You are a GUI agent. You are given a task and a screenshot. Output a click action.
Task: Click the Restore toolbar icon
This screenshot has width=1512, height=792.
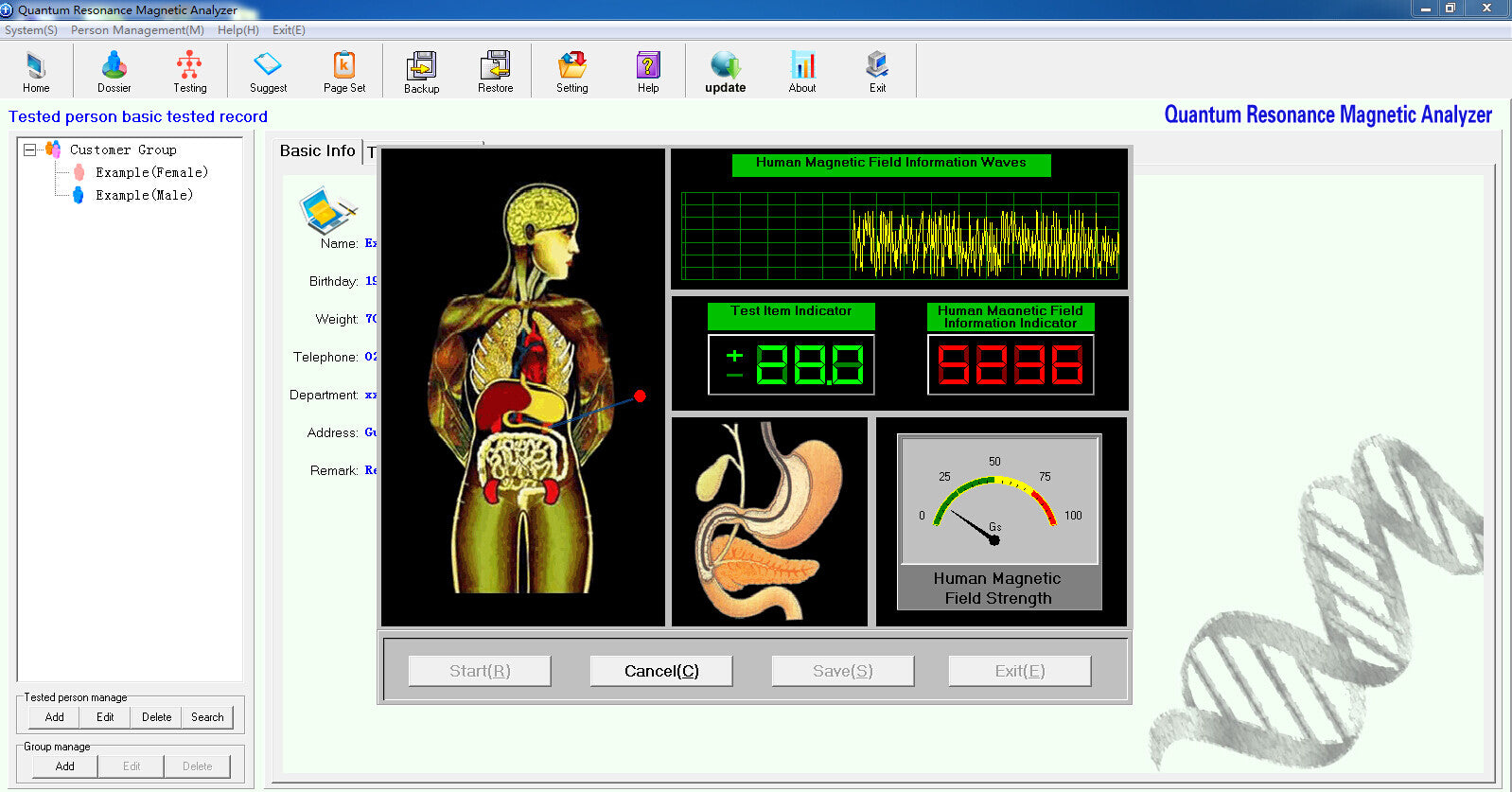click(x=495, y=72)
